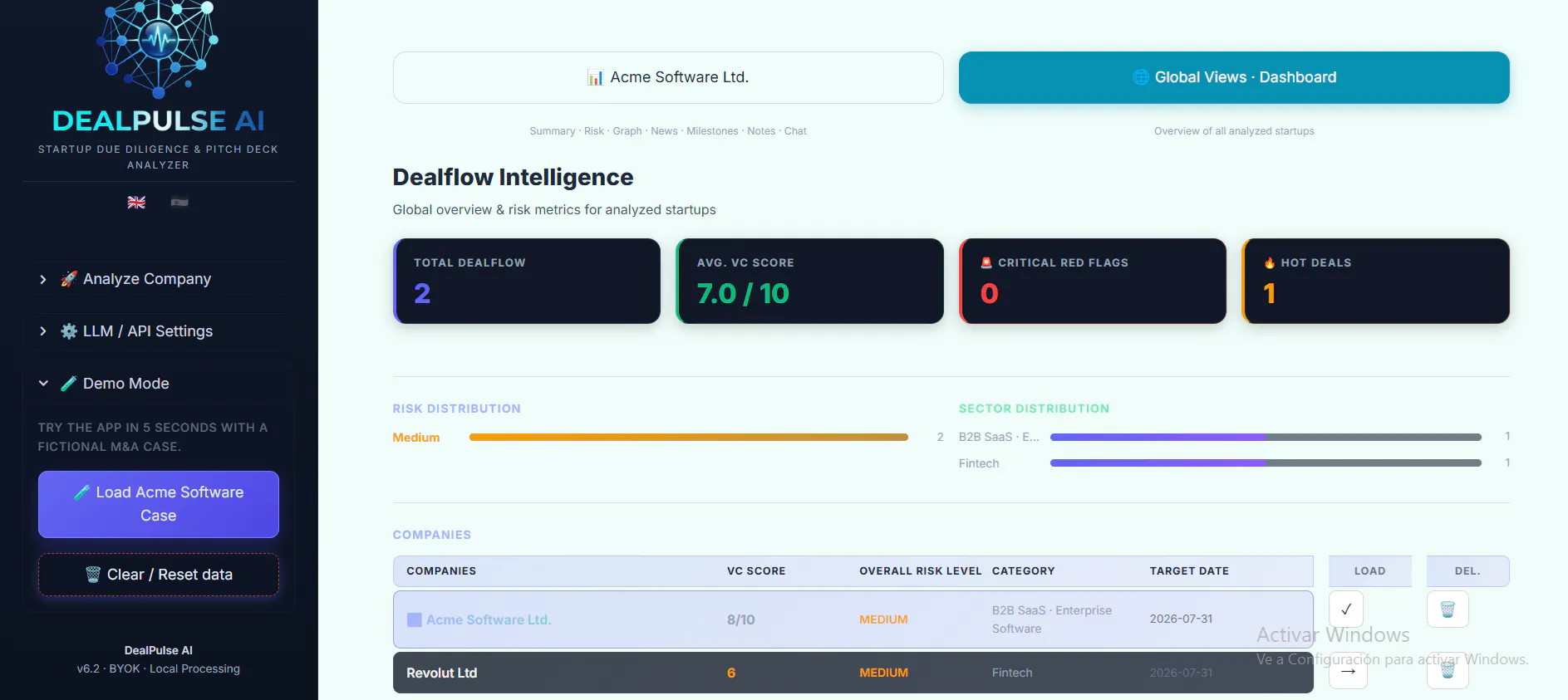Click B2B SaaS · Enterprise Software category cell
This screenshot has height=700, width=1568.
point(1052,619)
